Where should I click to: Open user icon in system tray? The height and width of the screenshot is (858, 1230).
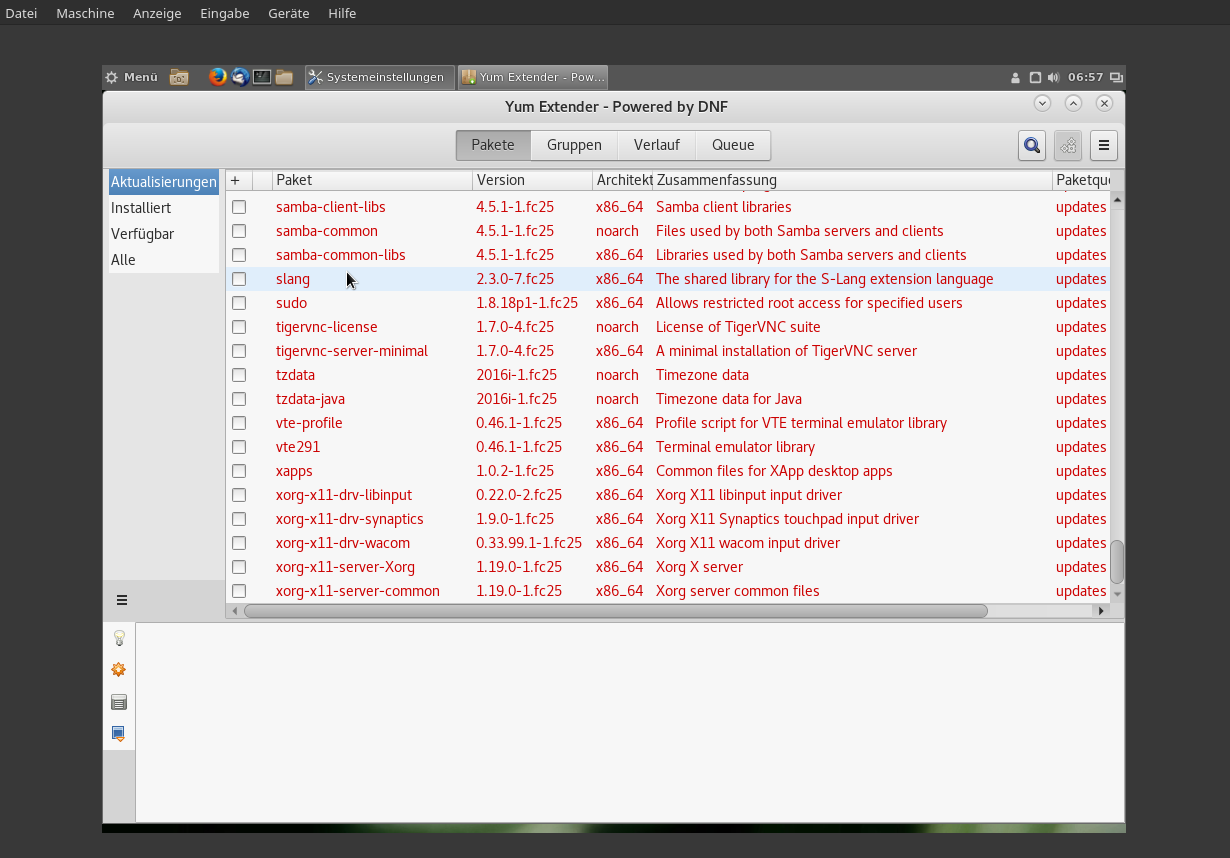pos(1016,77)
